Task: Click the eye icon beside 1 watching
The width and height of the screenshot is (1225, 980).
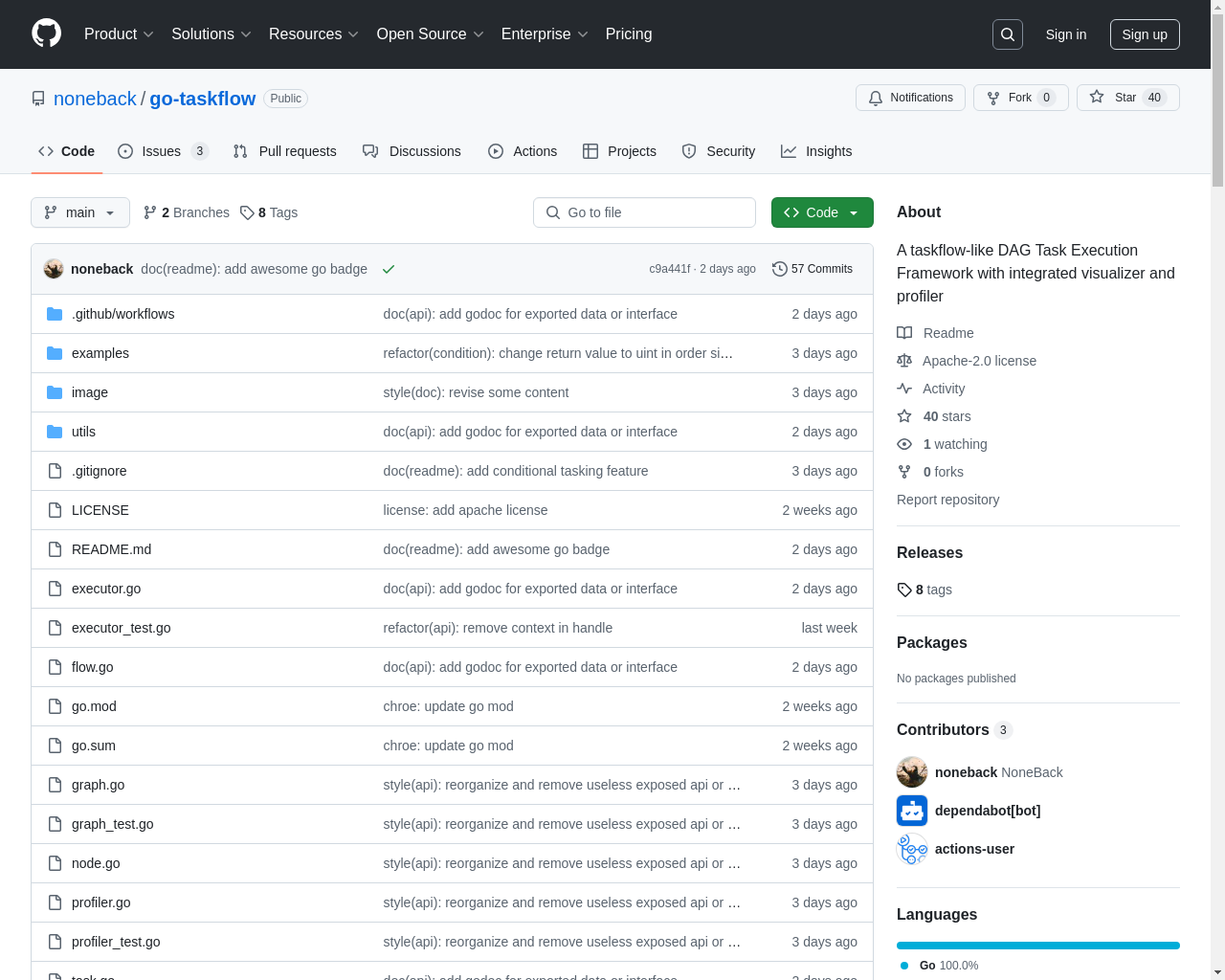Action: [x=904, y=444]
